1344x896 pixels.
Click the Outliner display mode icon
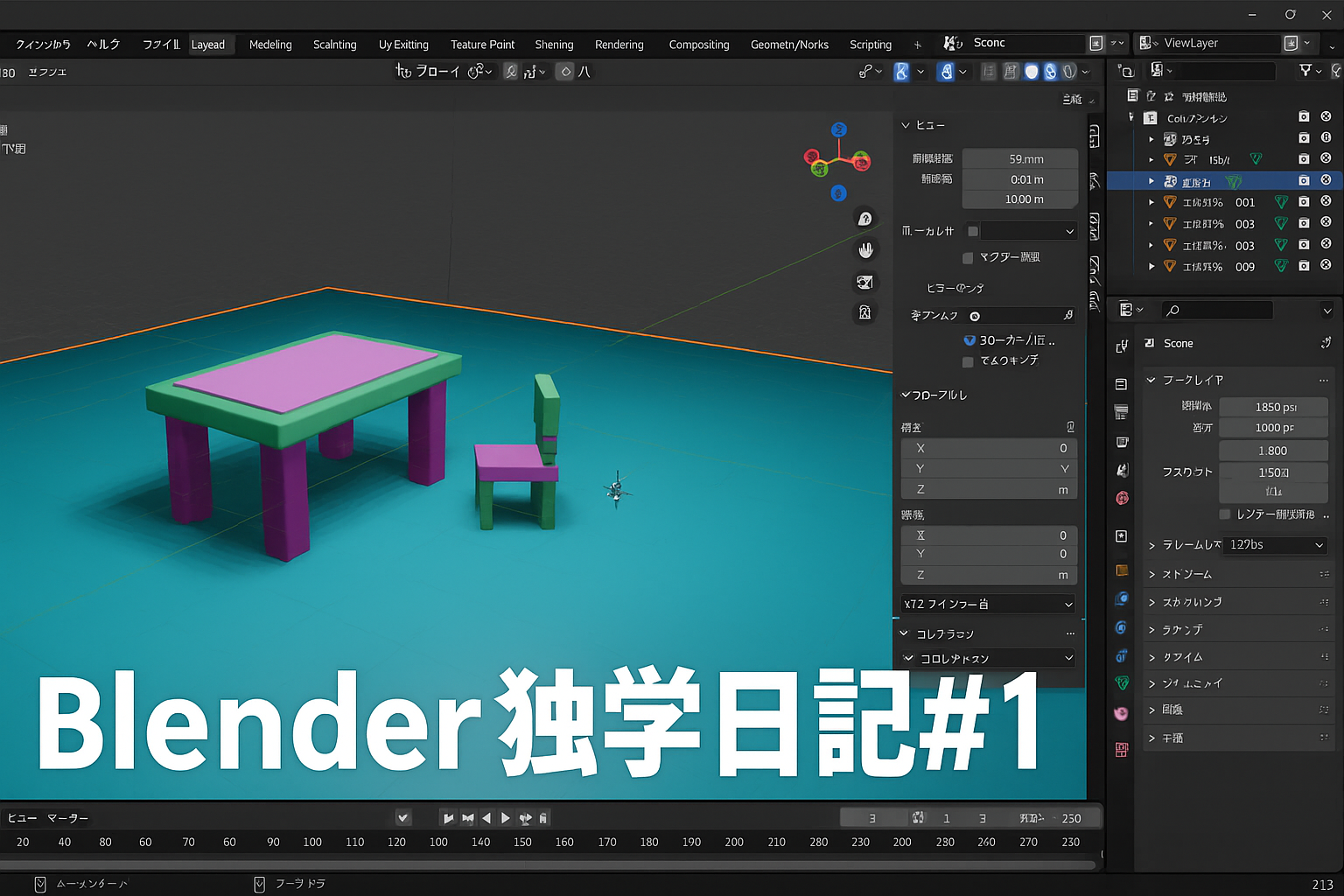click(x=1158, y=70)
